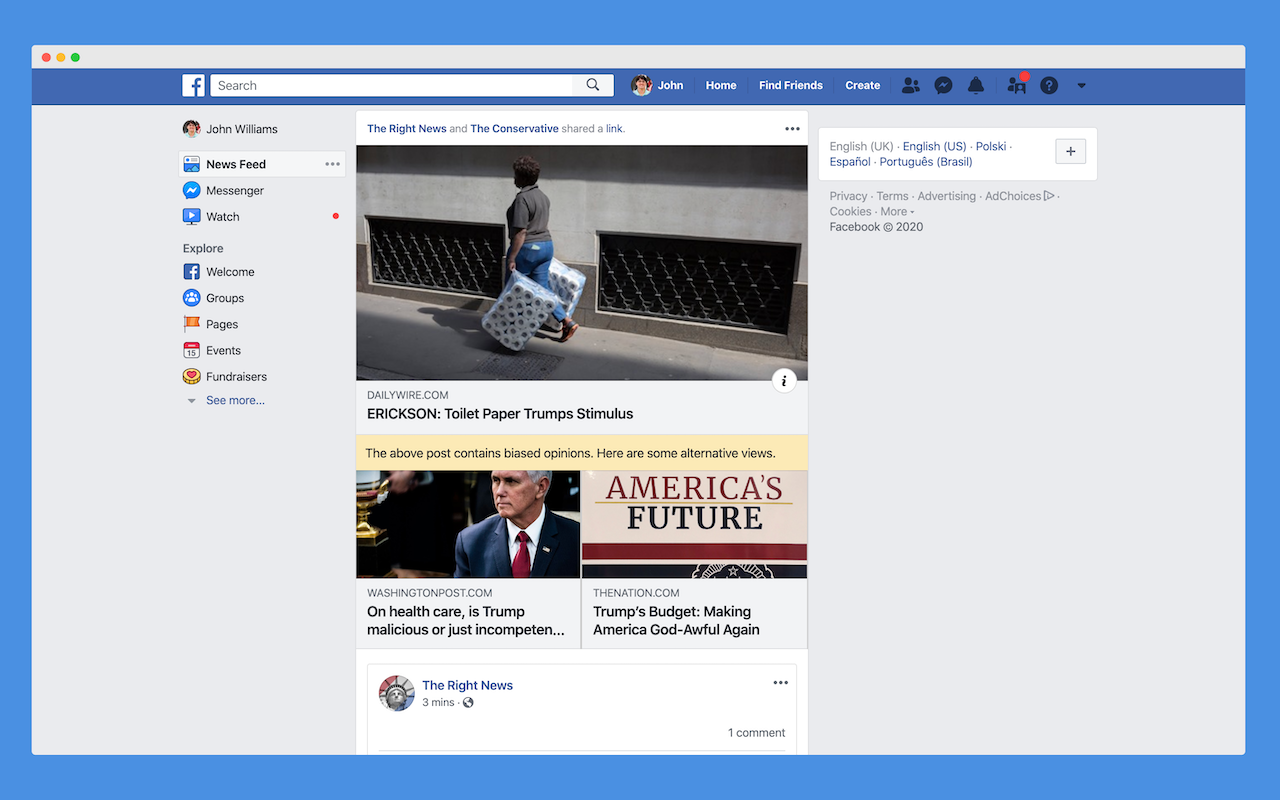Open options menu for shared link post
The width and height of the screenshot is (1280, 800).
pyautogui.click(x=792, y=128)
